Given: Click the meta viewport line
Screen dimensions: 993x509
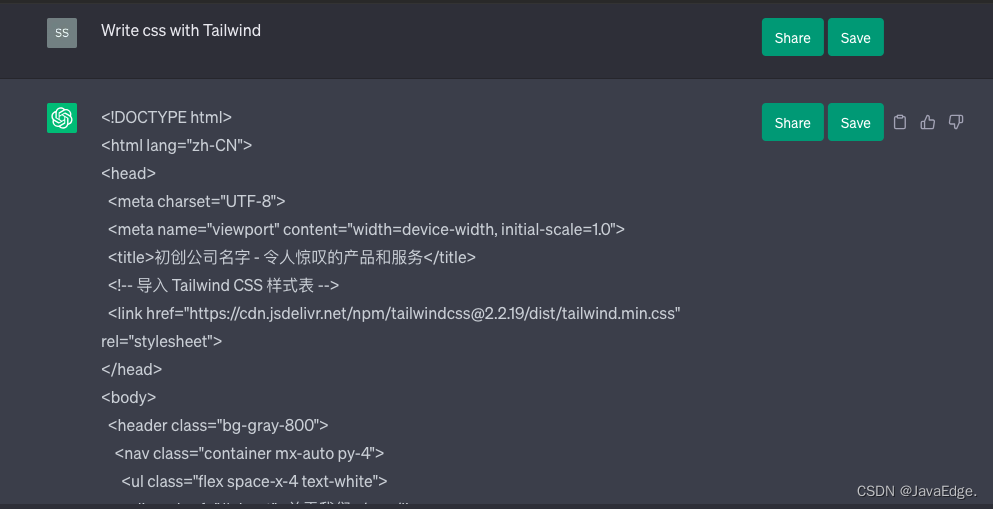Looking at the screenshot, I should pyautogui.click(x=366, y=229).
